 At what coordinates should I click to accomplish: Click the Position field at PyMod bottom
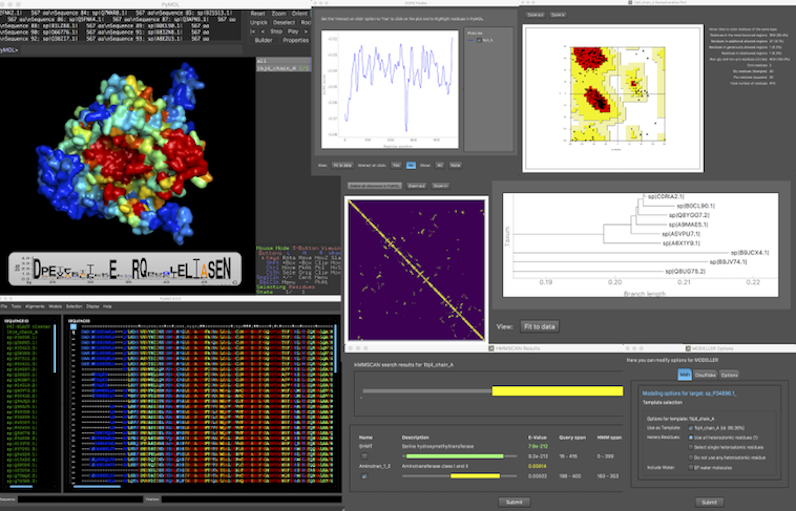[x=251, y=499]
